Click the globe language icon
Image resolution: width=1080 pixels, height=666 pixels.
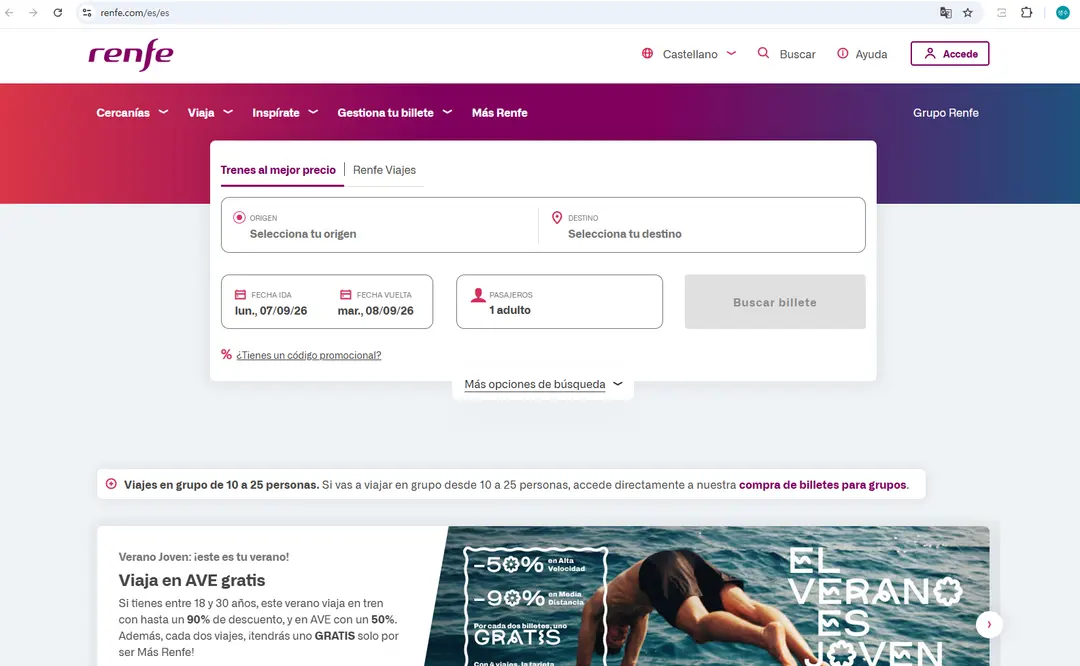647,53
